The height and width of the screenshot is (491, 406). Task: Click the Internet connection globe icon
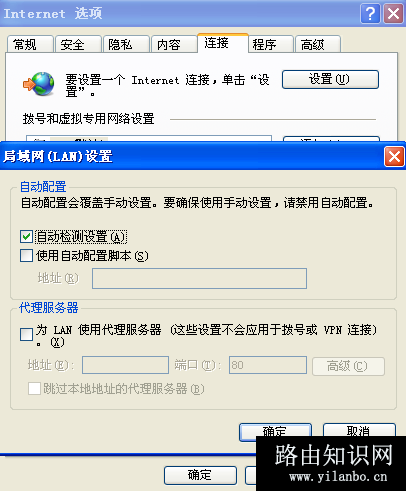point(39,83)
